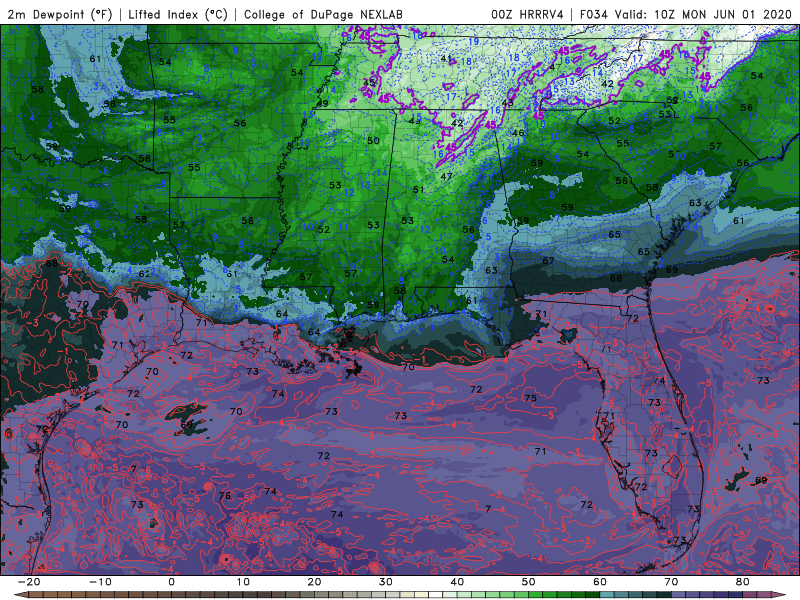Image resolution: width=800 pixels, height=600 pixels.
Task: Click the '80' label on the color scale
Action: click(x=743, y=582)
